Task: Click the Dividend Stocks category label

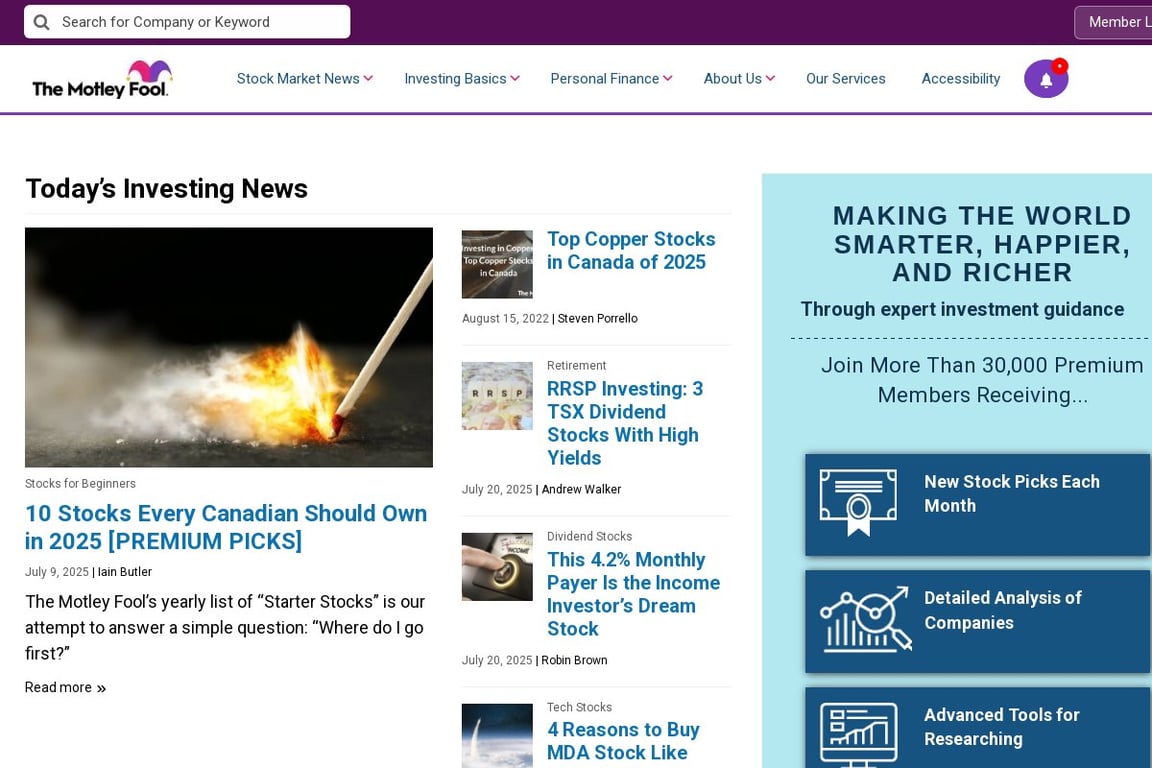Action: pos(589,536)
